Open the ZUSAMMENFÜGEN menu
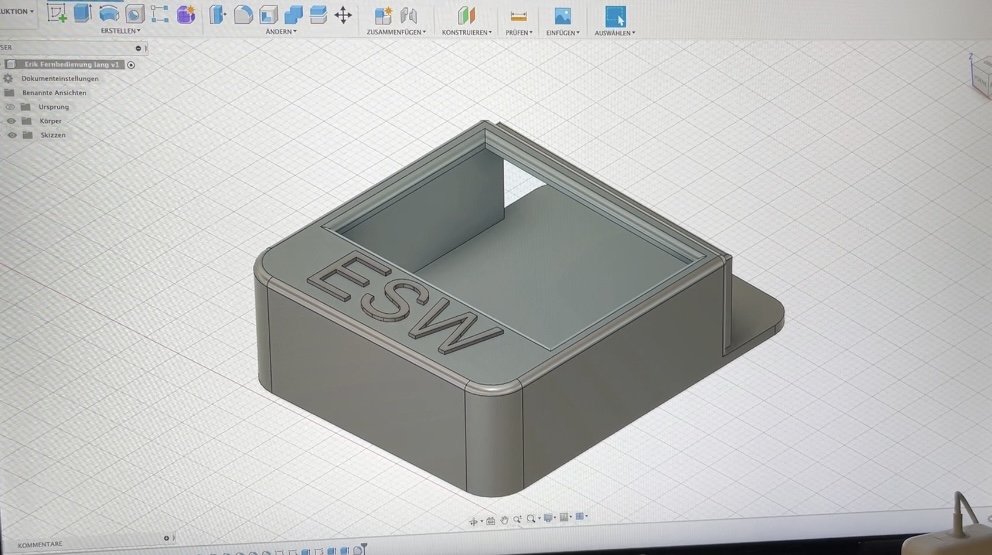 click(396, 32)
